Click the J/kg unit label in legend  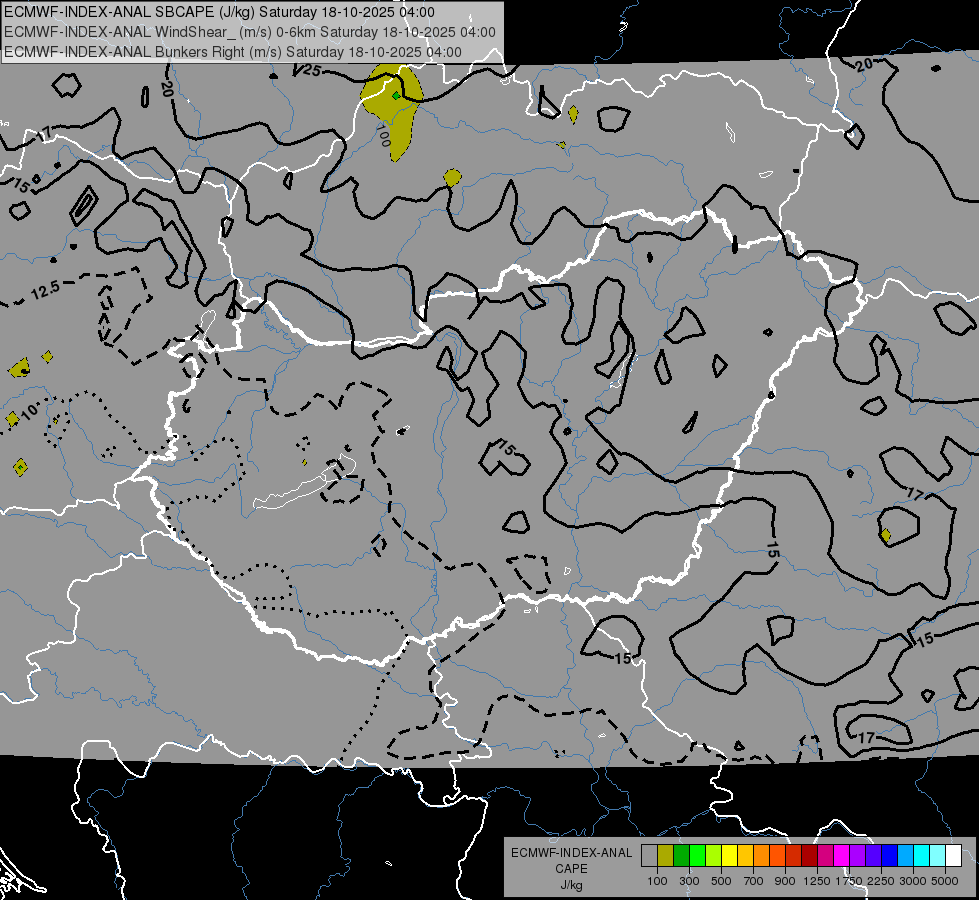(571, 885)
